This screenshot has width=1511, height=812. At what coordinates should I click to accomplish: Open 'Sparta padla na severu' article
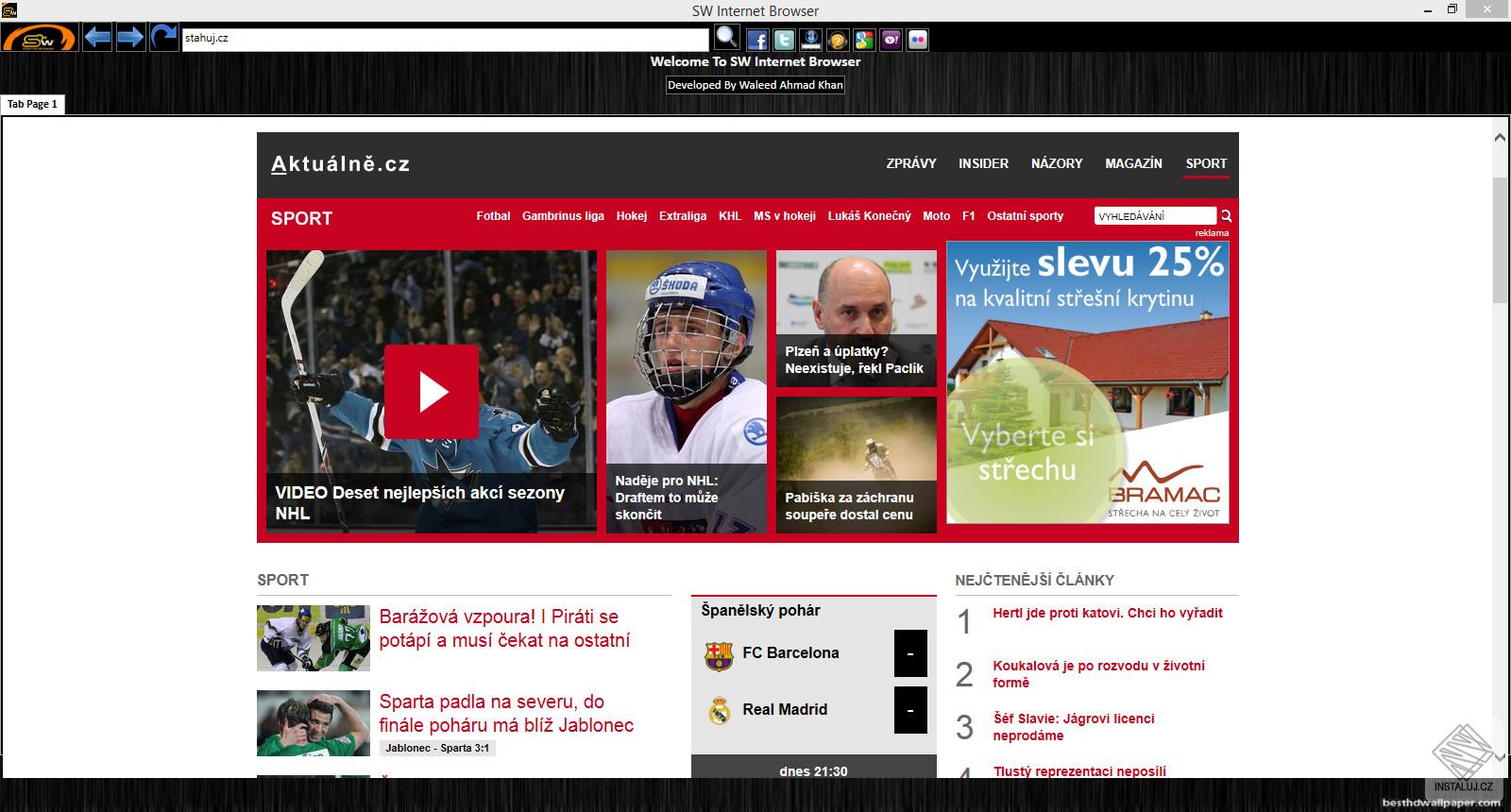click(506, 714)
